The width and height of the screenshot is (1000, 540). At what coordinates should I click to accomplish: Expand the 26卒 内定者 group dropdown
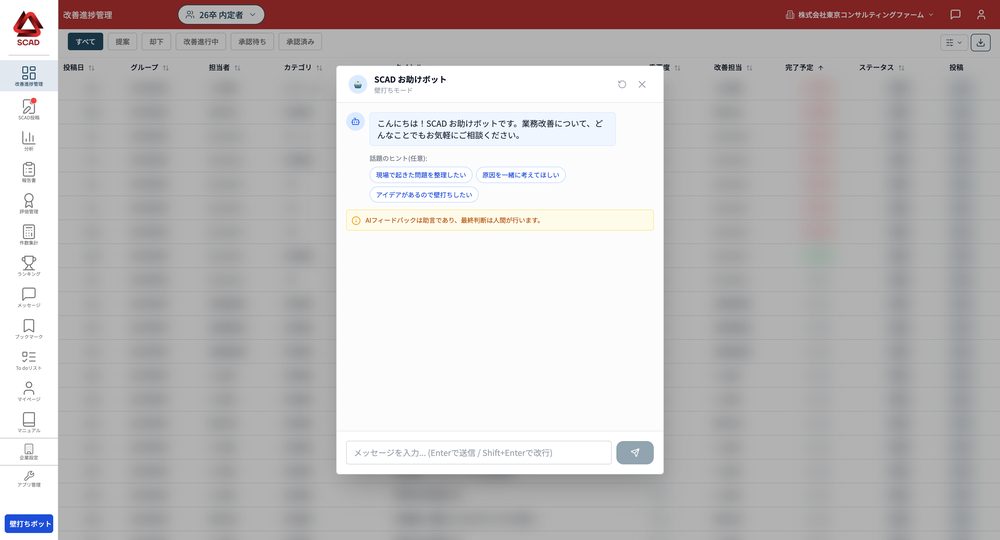pyautogui.click(x=221, y=15)
